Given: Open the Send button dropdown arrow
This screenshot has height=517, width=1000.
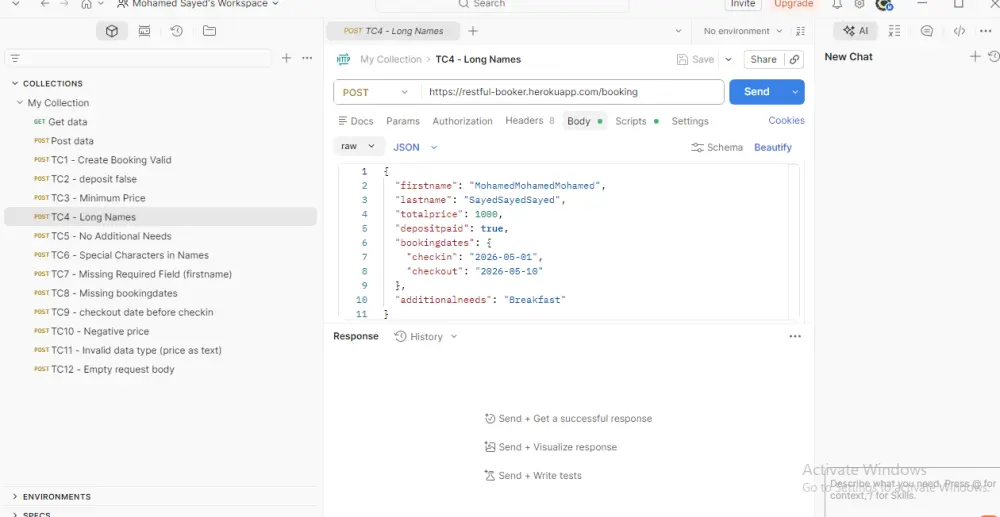Looking at the screenshot, I should [795, 92].
